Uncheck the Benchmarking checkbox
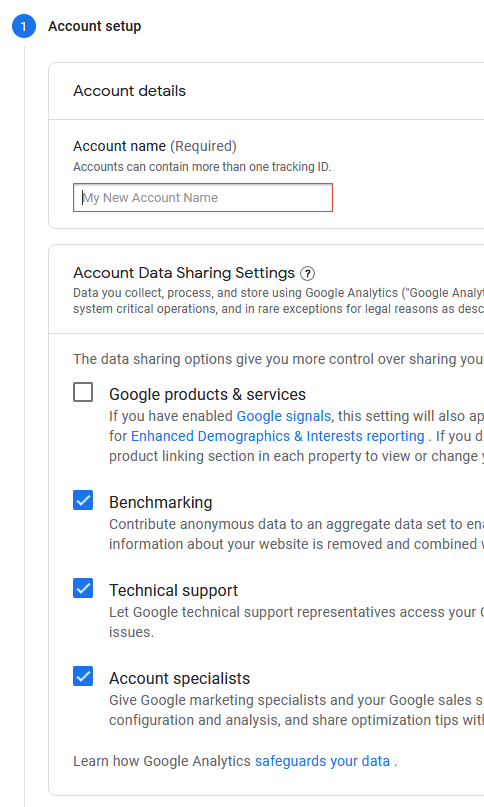The width and height of the screenshot is (484, 807). tap(83, 500)
